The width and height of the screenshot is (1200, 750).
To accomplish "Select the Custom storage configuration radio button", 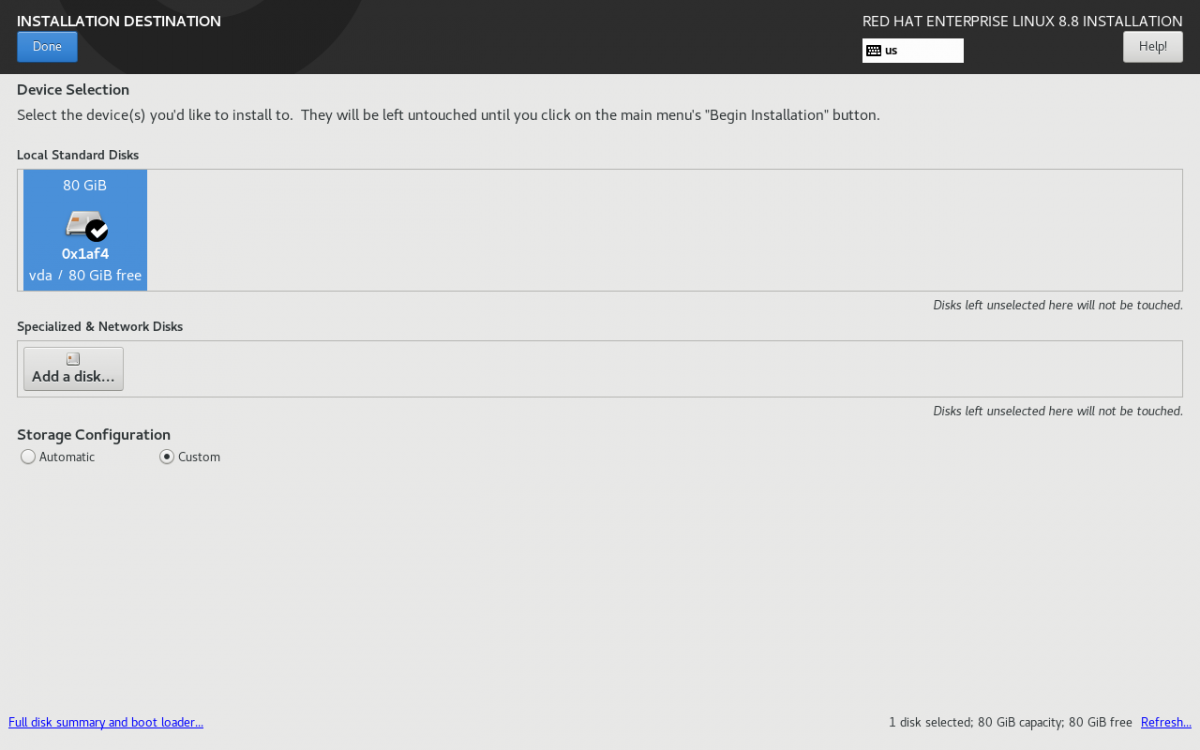I will point(167,457).
